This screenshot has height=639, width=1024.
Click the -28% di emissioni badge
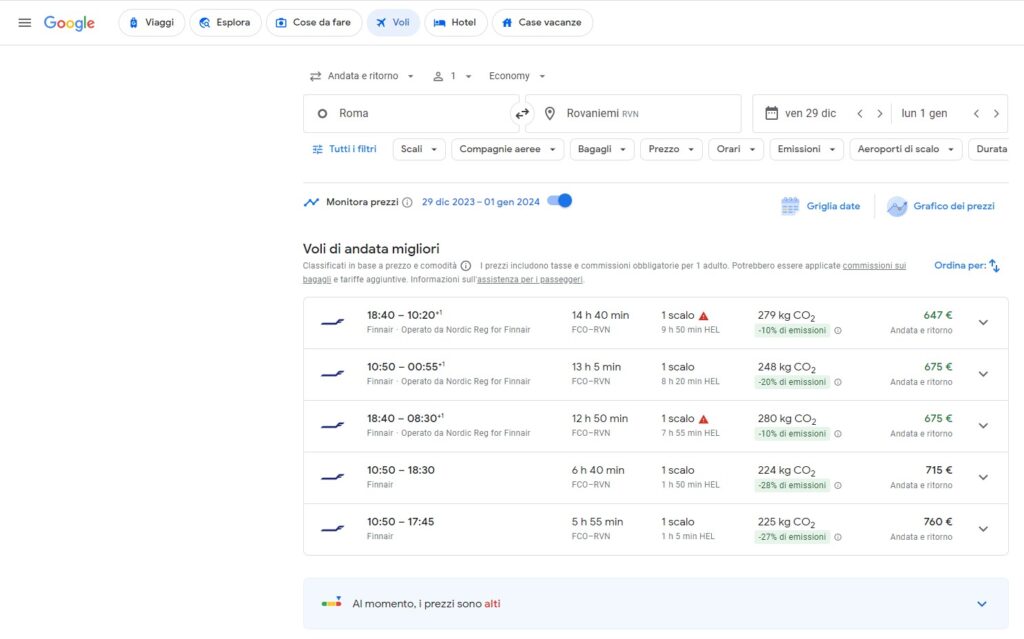(792, 485)
